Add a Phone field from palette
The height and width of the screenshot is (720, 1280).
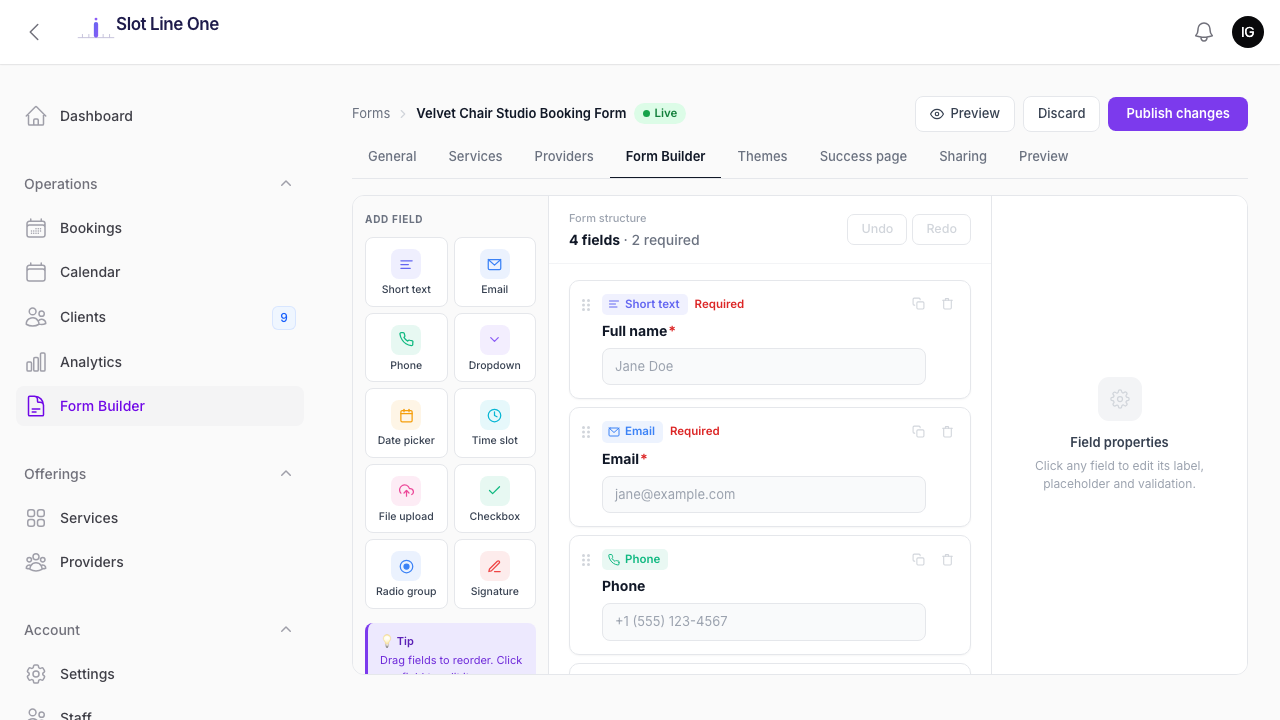pyautogui.click(x=406, y=348)
